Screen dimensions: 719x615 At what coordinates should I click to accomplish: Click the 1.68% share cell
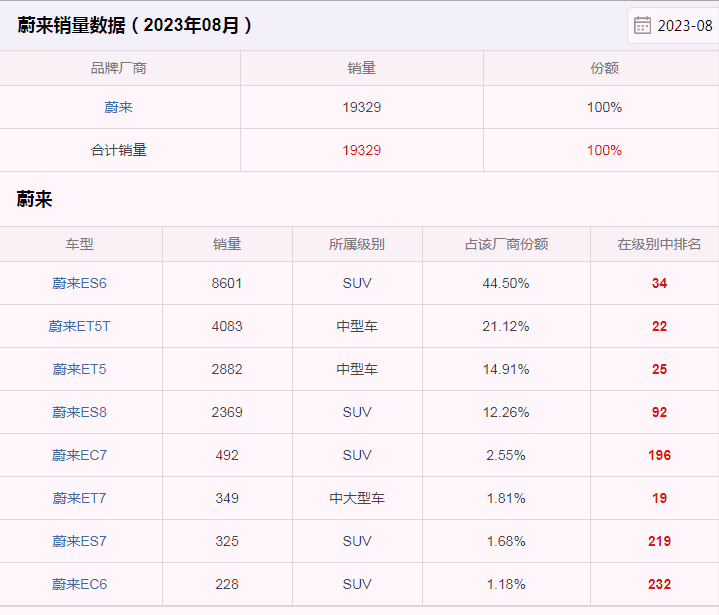506,541
